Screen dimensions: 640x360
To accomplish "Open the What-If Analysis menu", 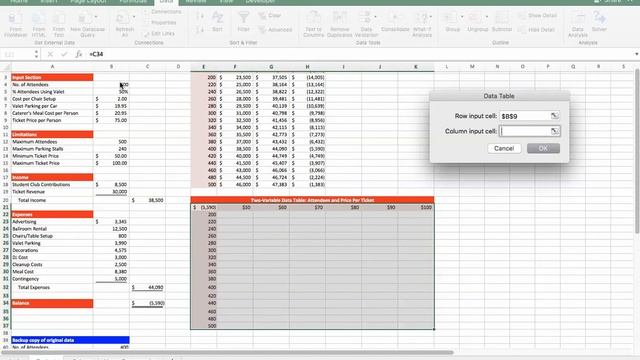I will pyautogui.click(x=422, y=24).
